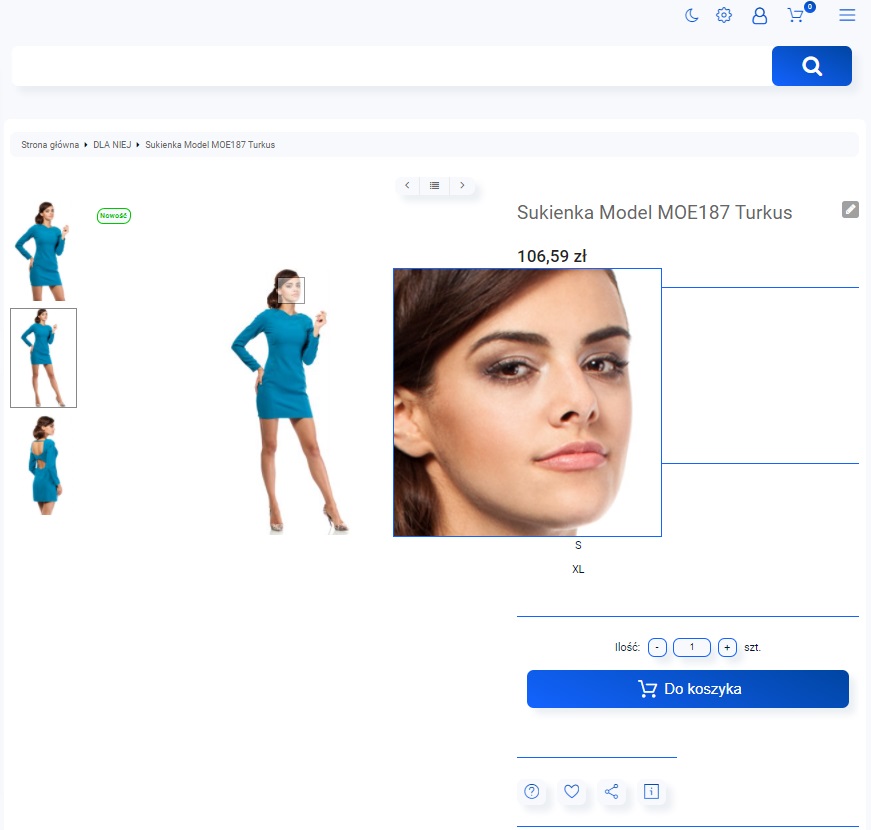Decrease quantity with minus button
Screen dimensions: 871x830
(x=657, y=647)
